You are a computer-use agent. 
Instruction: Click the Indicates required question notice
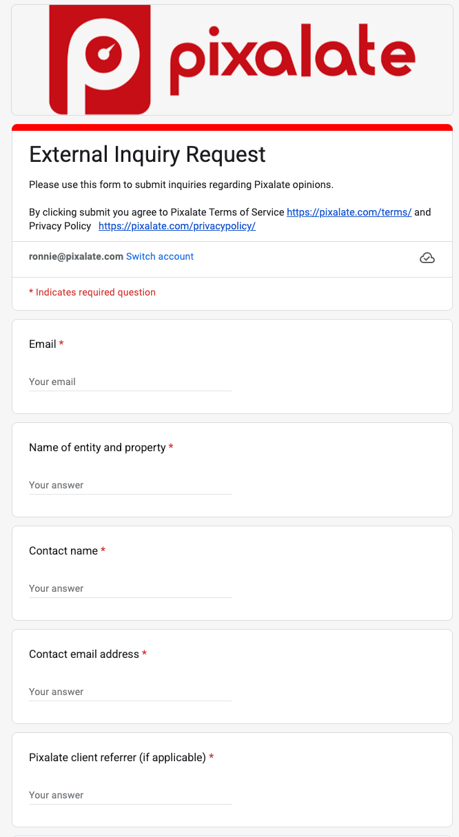point(92,292)
